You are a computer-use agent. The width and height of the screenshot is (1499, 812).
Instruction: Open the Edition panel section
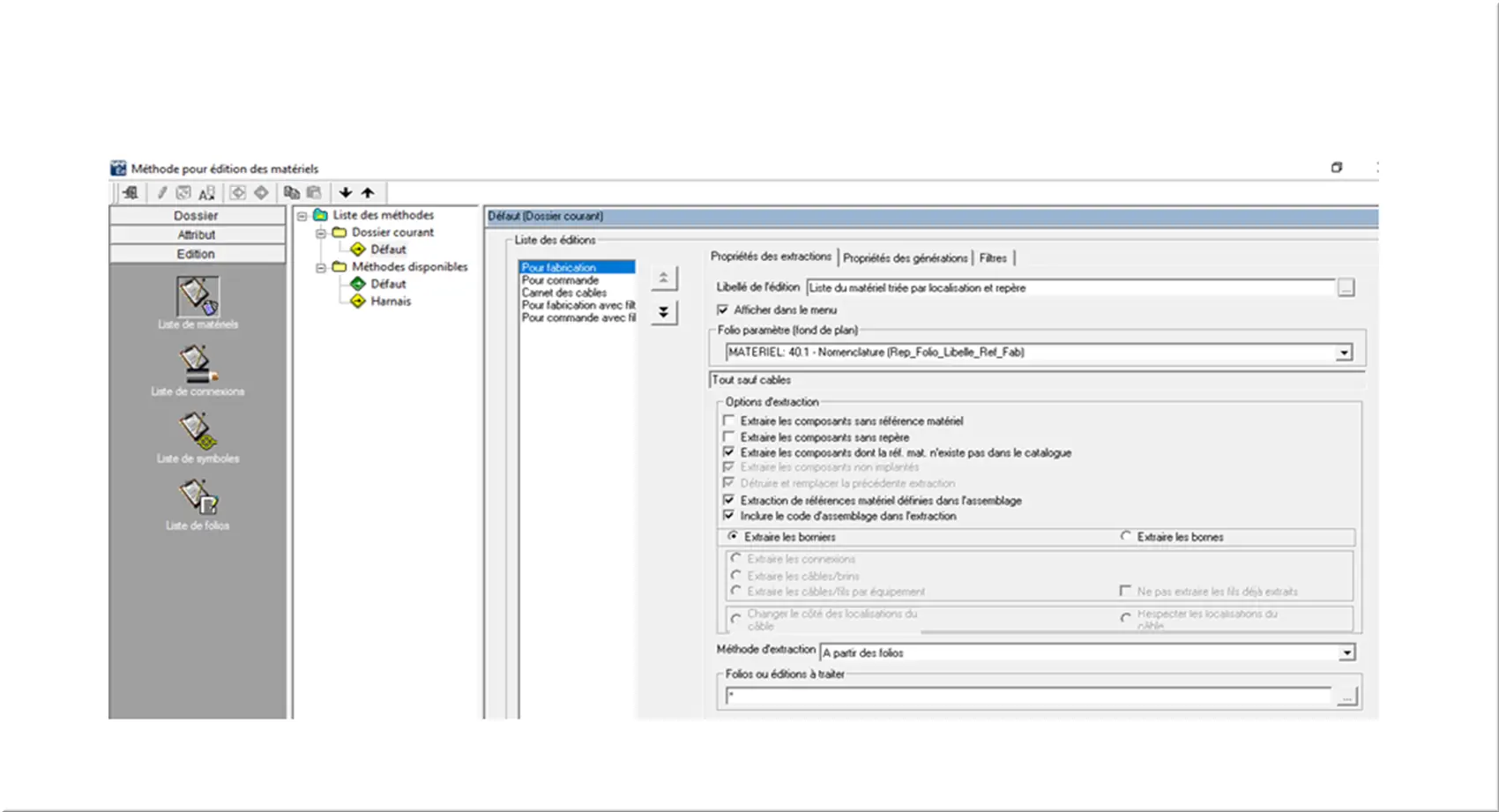197,254
